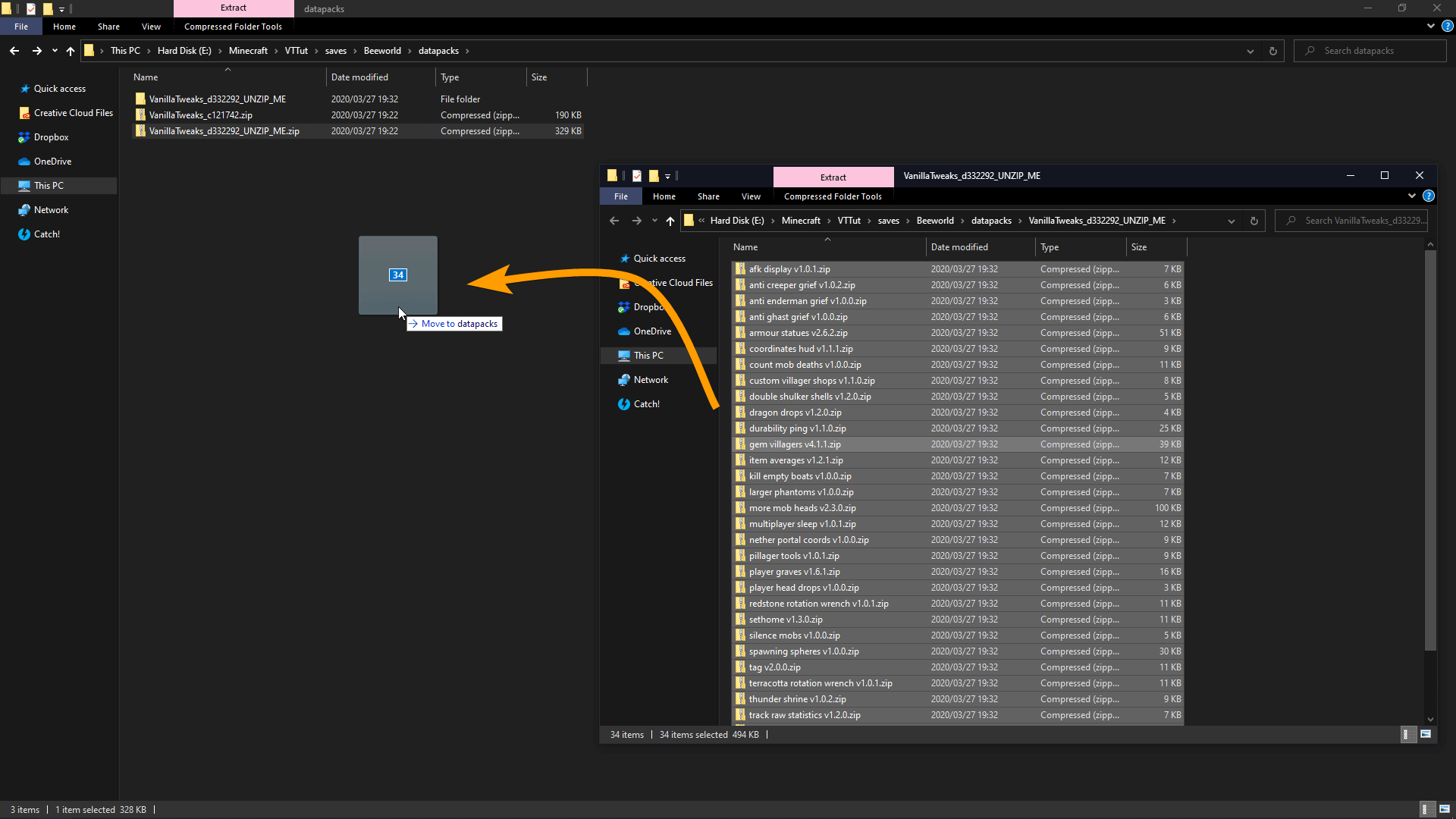Open Share tab in VanillaTweaks window

[x=708, y=196]
